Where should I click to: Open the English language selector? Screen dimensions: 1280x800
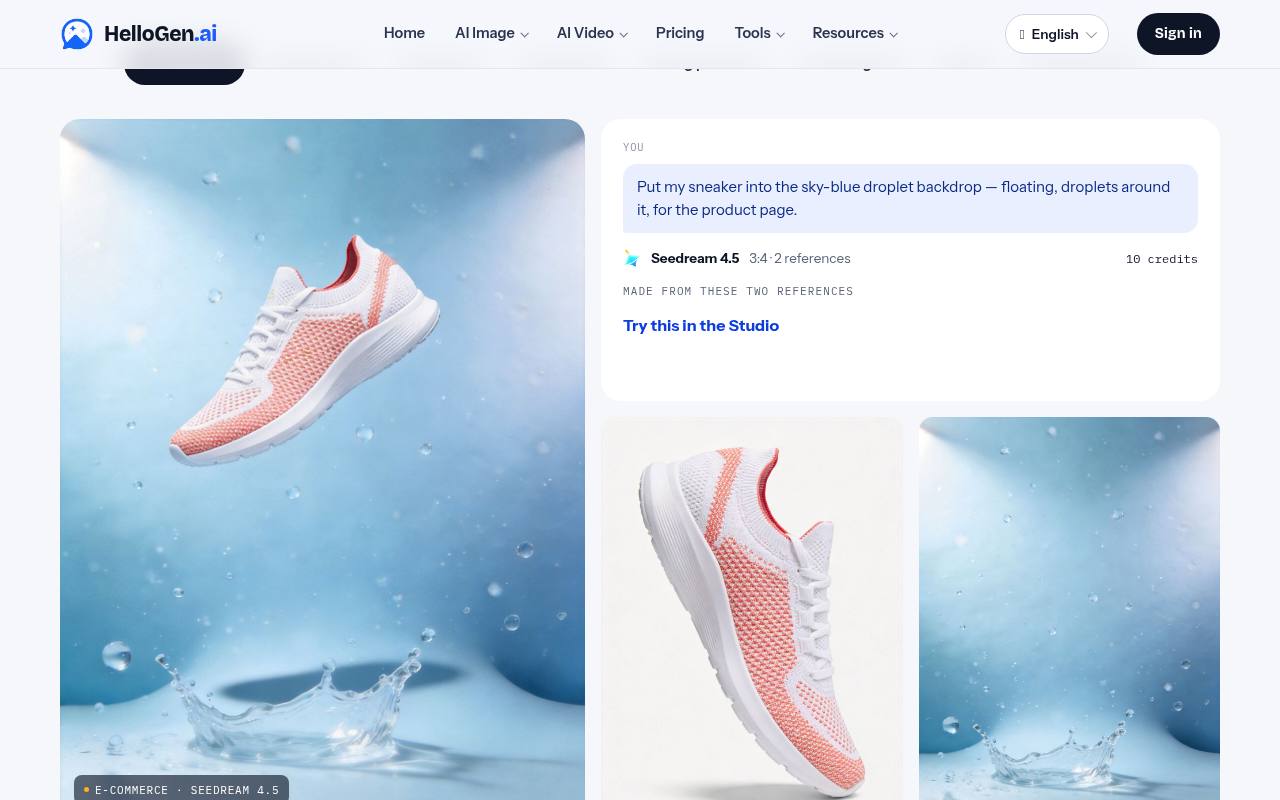pos(1057,34)
